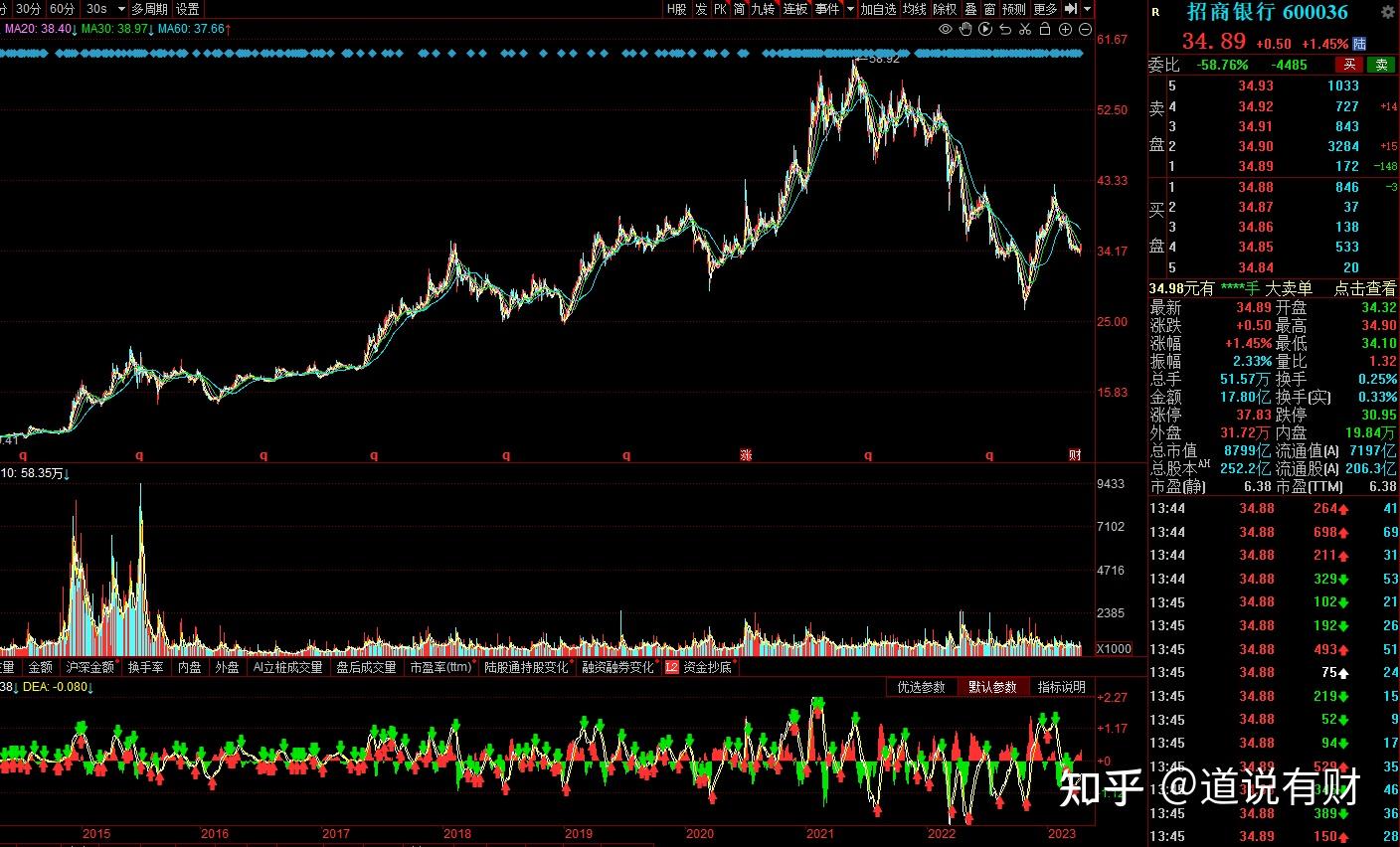Click the PK compare button
The image size is (1400, 847).
tap(721, 9)
